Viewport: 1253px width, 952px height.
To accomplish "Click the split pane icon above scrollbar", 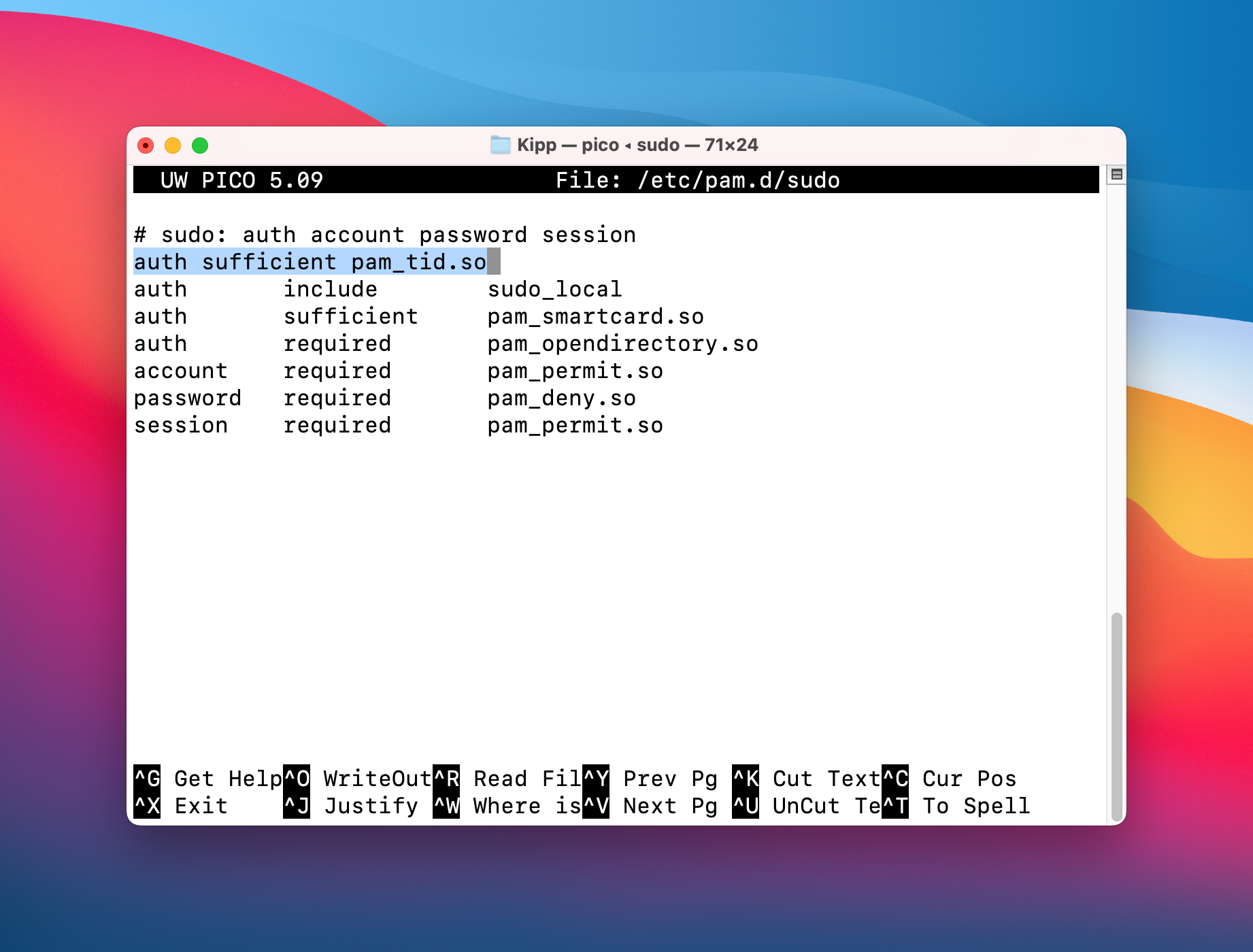I will point(1116,175).
